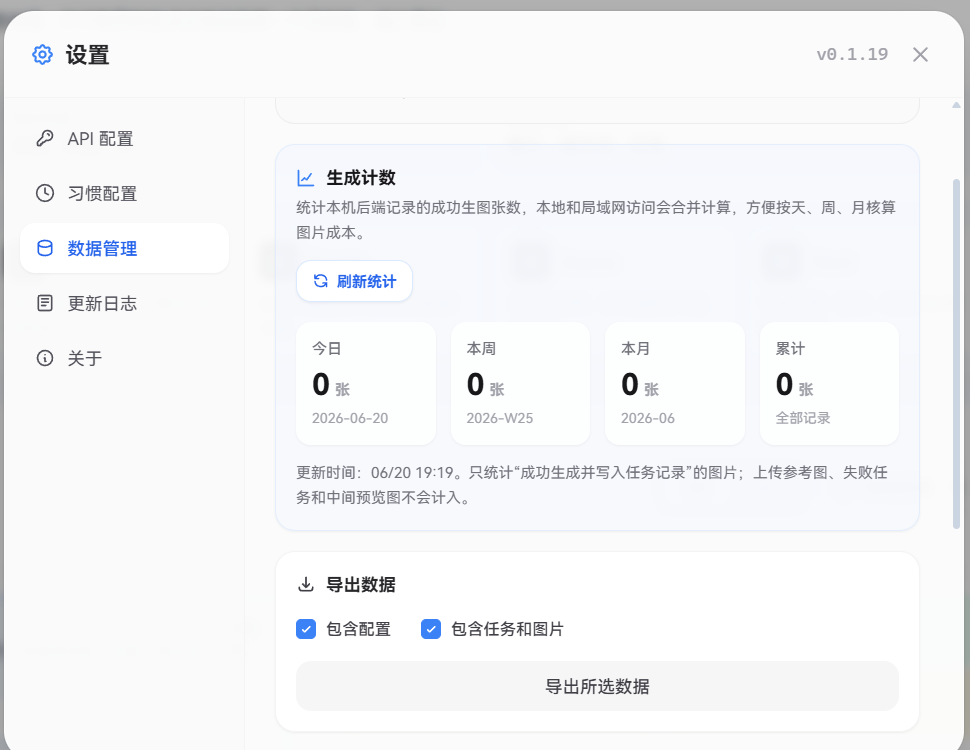Switch to 习惯配置 section
Image resolution: width=970 pixels, height=750 pixels.
click(124, 193)
